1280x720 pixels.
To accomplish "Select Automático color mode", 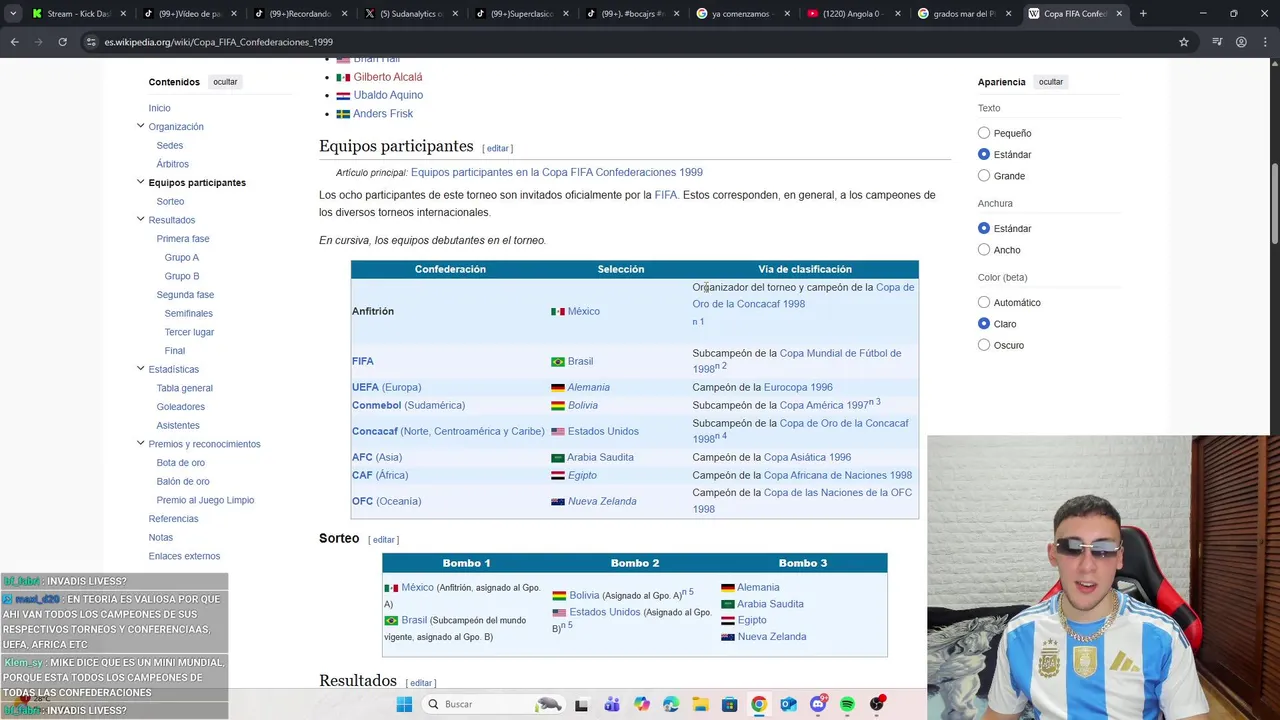I will [984, 302].
